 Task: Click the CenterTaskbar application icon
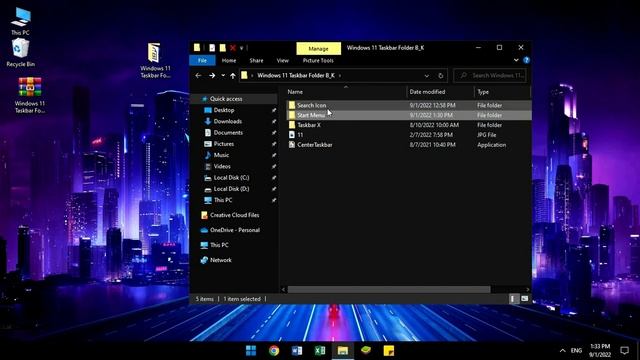point(292,145)
